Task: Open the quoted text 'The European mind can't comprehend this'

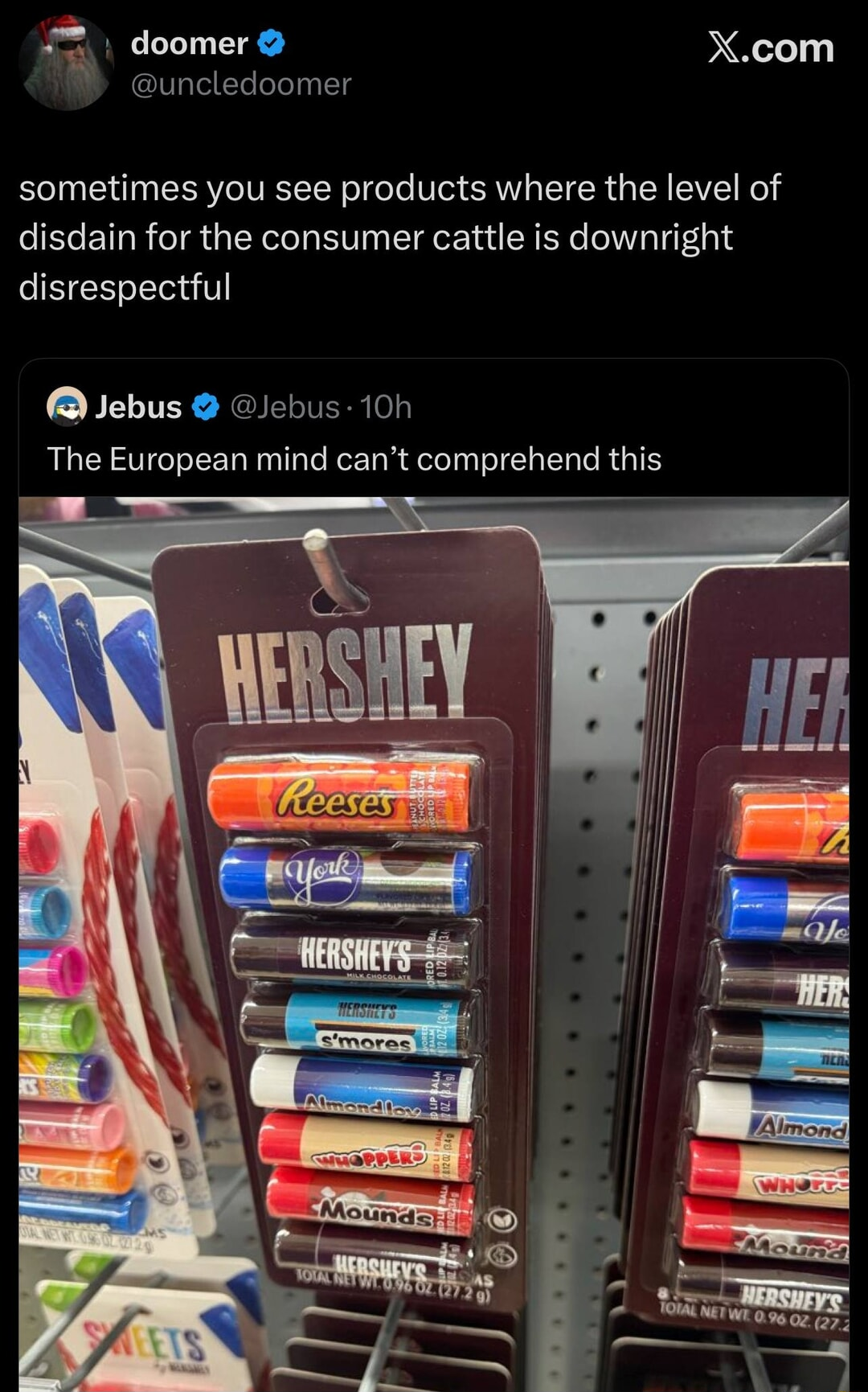Action: 354,459
